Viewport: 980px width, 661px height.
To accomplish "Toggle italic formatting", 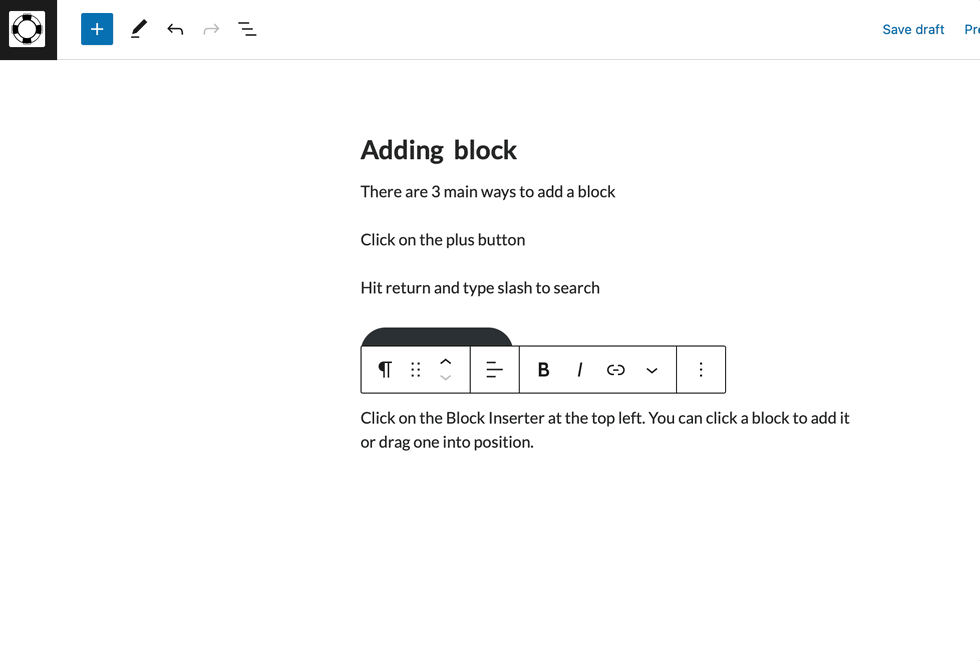I will [x=579, y=369].
